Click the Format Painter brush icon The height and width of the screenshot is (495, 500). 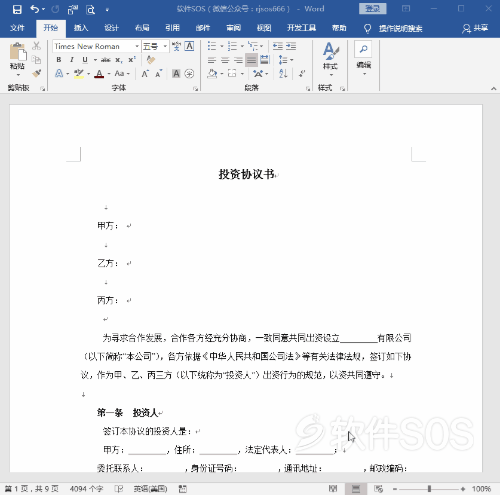pos(37,73)
